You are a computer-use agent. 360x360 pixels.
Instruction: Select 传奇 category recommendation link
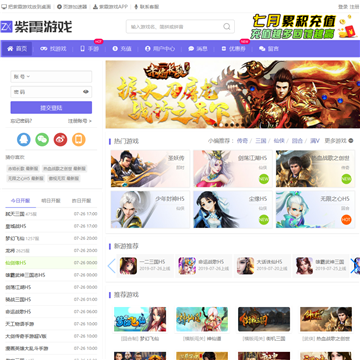242,141
